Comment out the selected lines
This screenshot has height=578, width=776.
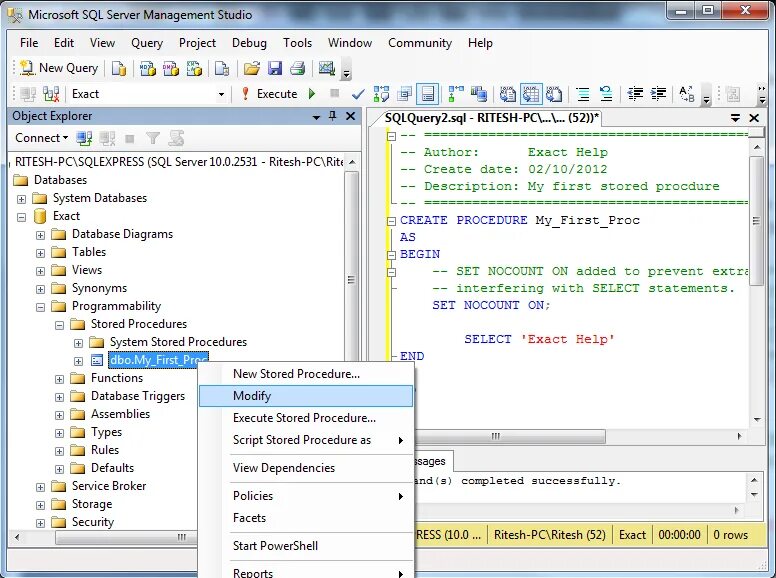click(583, 94)
